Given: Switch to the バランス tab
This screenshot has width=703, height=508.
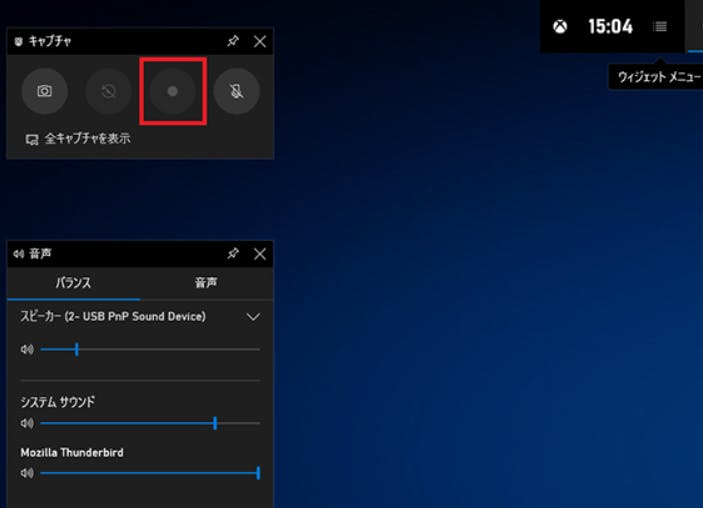Looking at the screenshot, I should click(74, 283).
